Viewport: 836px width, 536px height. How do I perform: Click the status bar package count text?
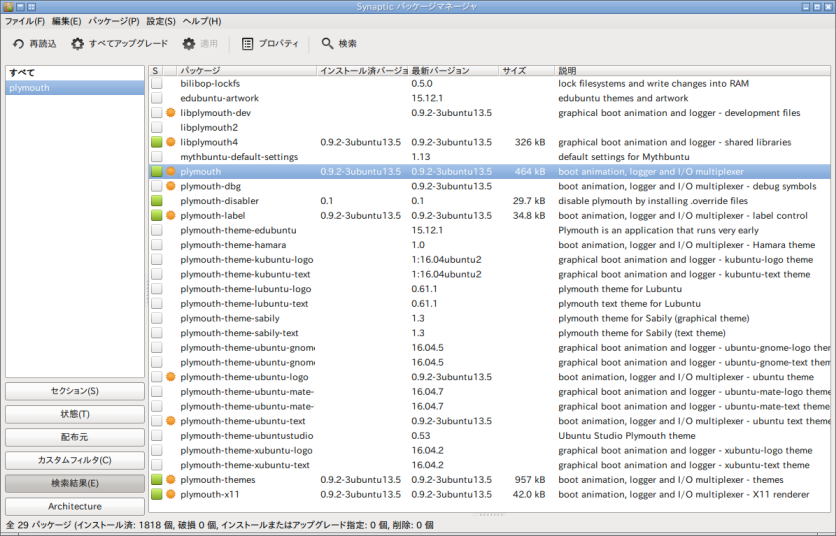click(220, 525)
